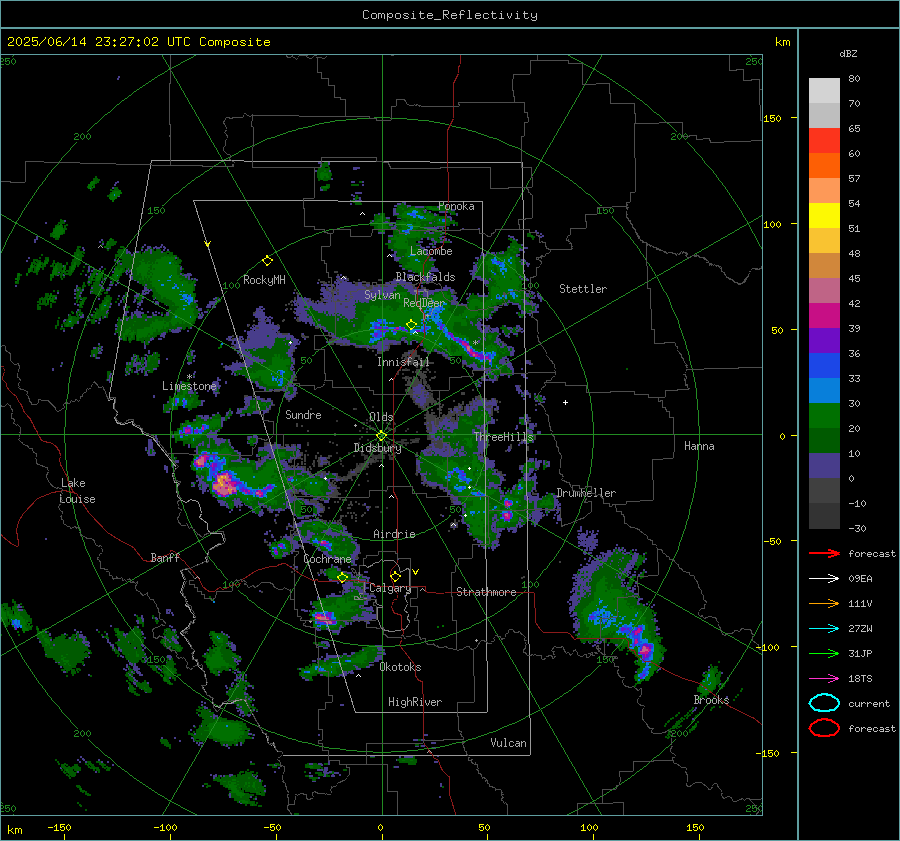Screen dimensions: 900x841
Task: Select the bright green 30-20 dBZ swatch
Action: (x=824, y=416)
